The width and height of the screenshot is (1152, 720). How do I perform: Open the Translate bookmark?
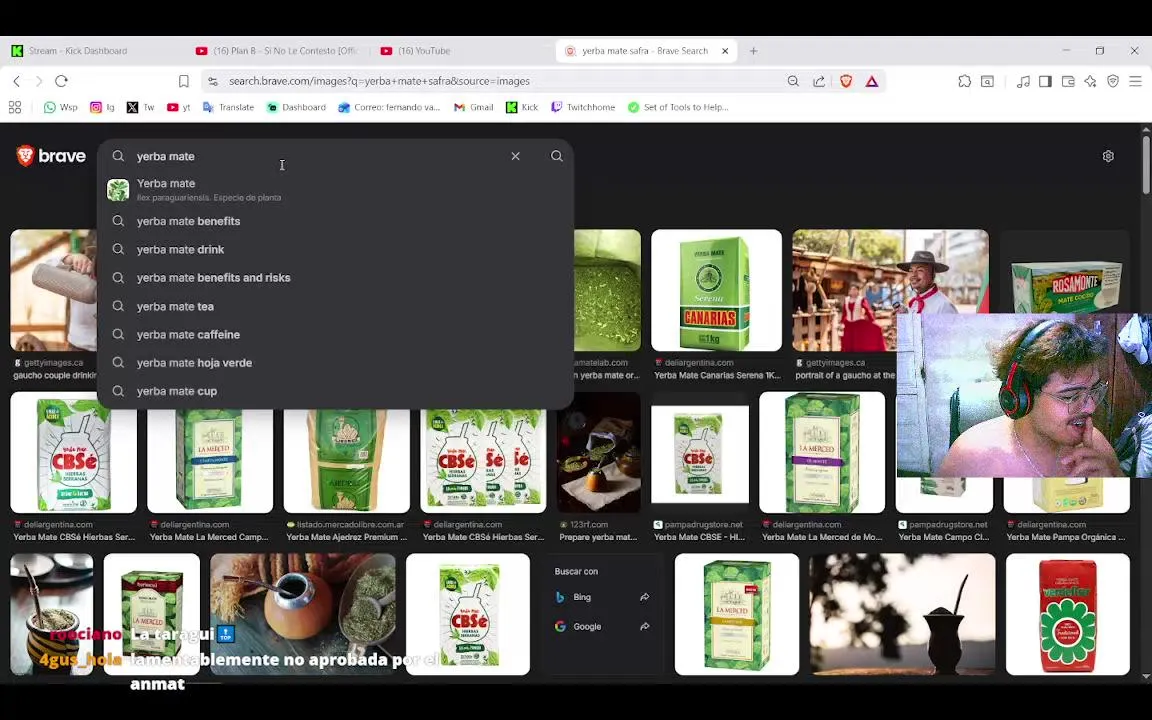pos(228,107)
